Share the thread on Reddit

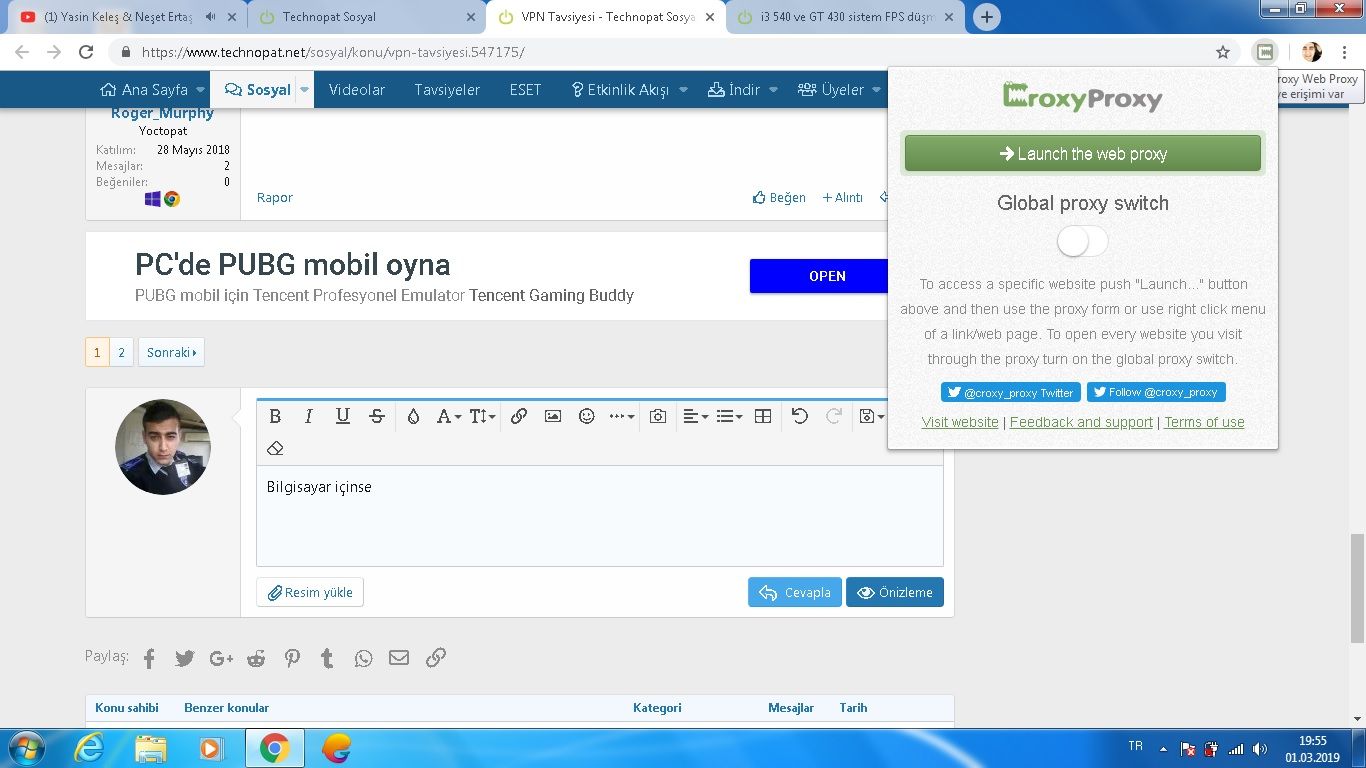(x=256, y=658)
